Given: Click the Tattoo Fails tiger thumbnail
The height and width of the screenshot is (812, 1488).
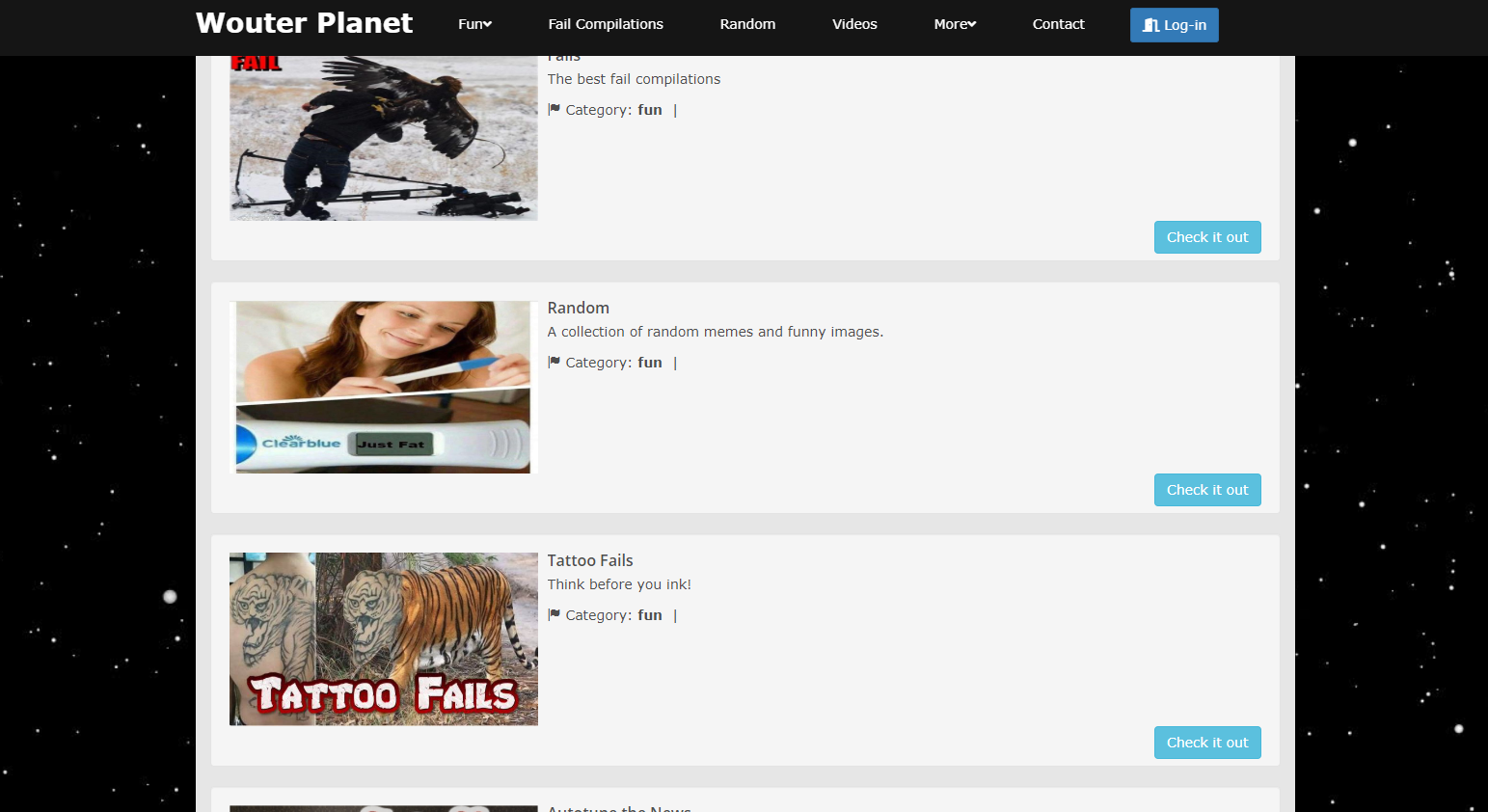Looking at the screenshot, I should tap(383, 638).
